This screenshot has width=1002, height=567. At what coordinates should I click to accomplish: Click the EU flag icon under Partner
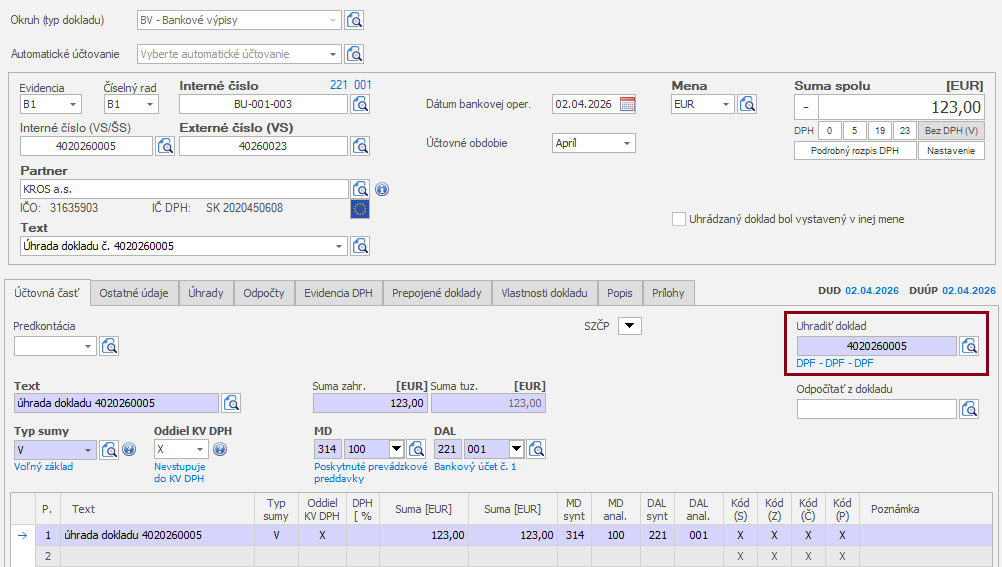(360, 209)
